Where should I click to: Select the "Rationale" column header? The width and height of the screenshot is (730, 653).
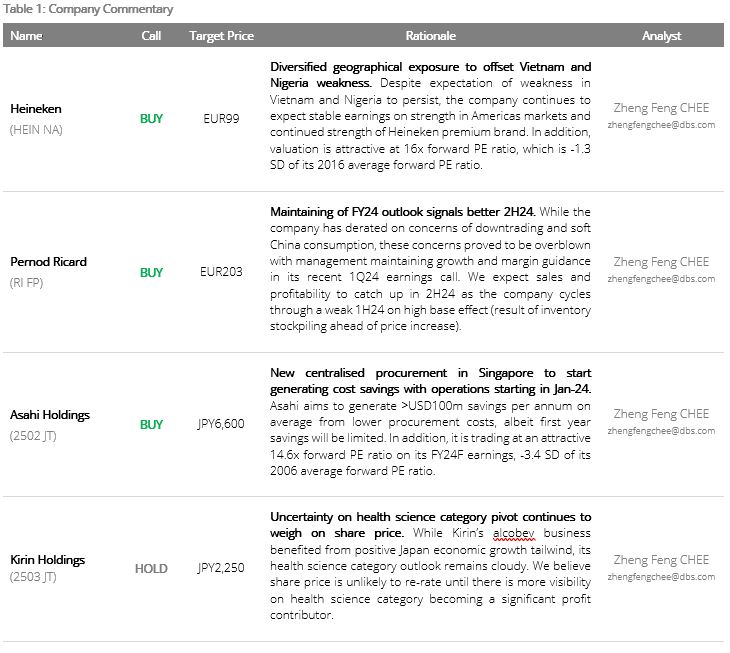point(430,36)
